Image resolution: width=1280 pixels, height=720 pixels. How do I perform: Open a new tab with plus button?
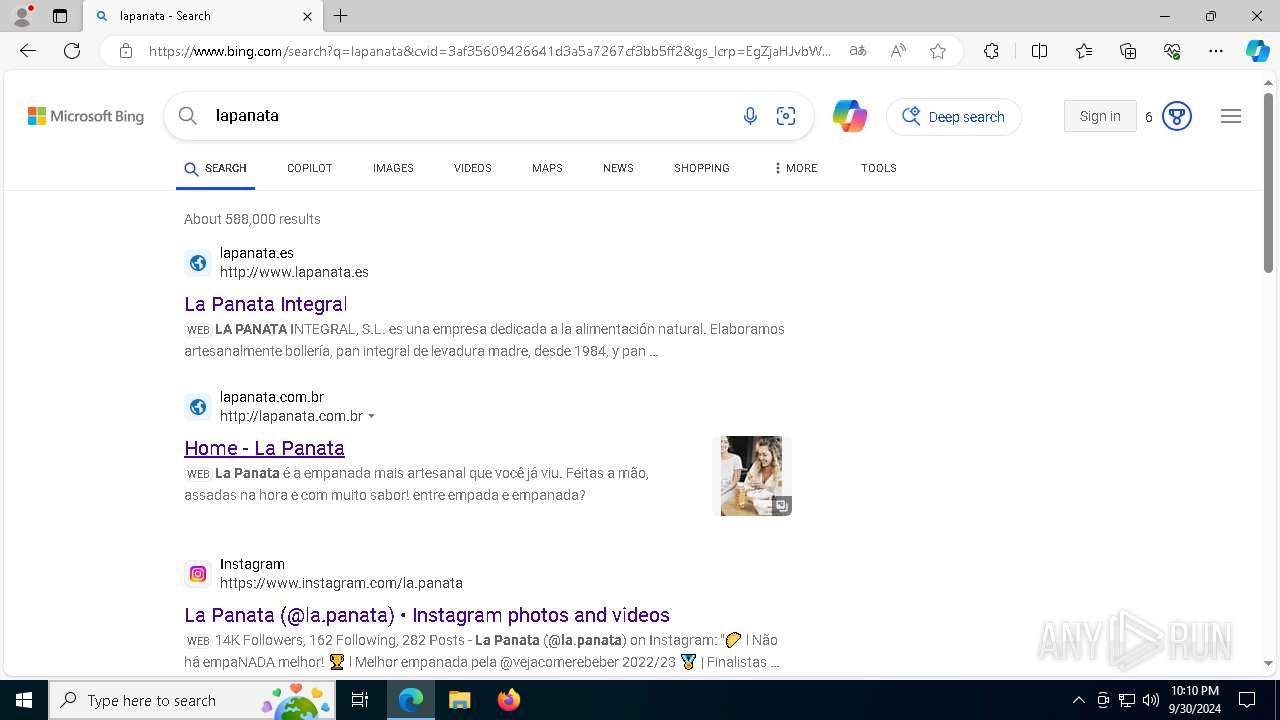tap(341, 16)
